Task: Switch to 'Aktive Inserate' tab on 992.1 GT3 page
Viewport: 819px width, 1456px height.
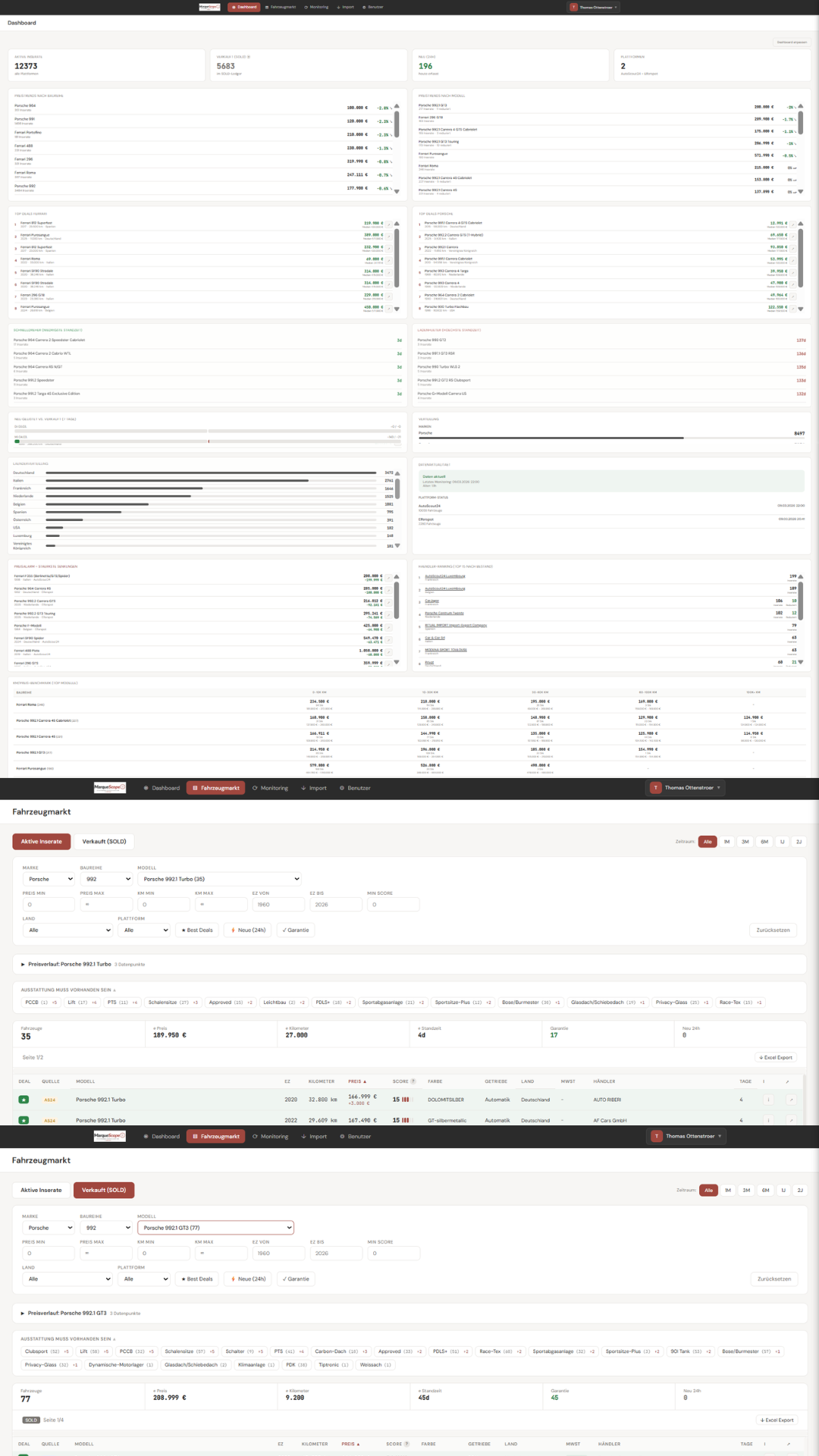Action: (x=42, y=1190)
